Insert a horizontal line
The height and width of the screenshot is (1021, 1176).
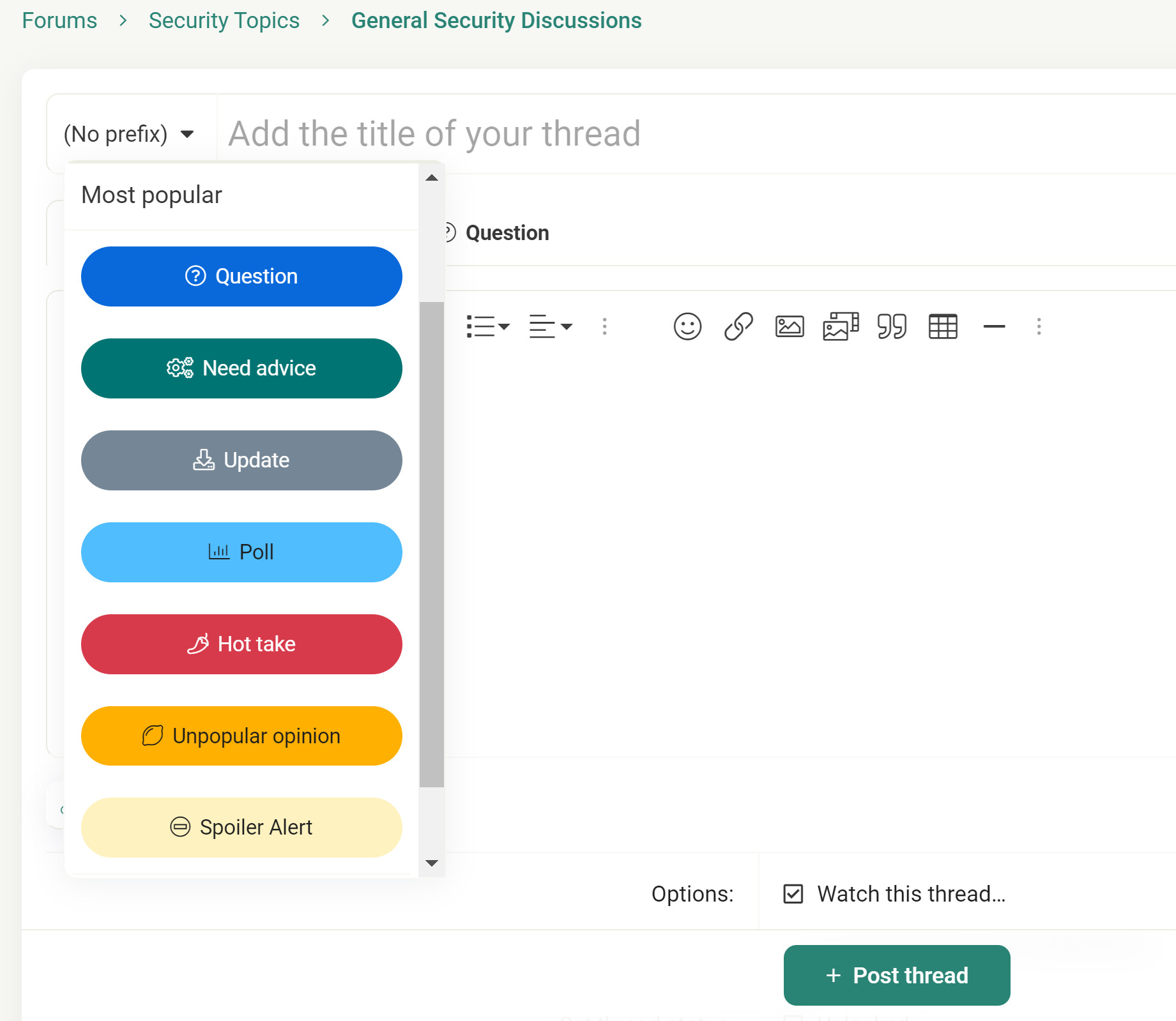994,326
